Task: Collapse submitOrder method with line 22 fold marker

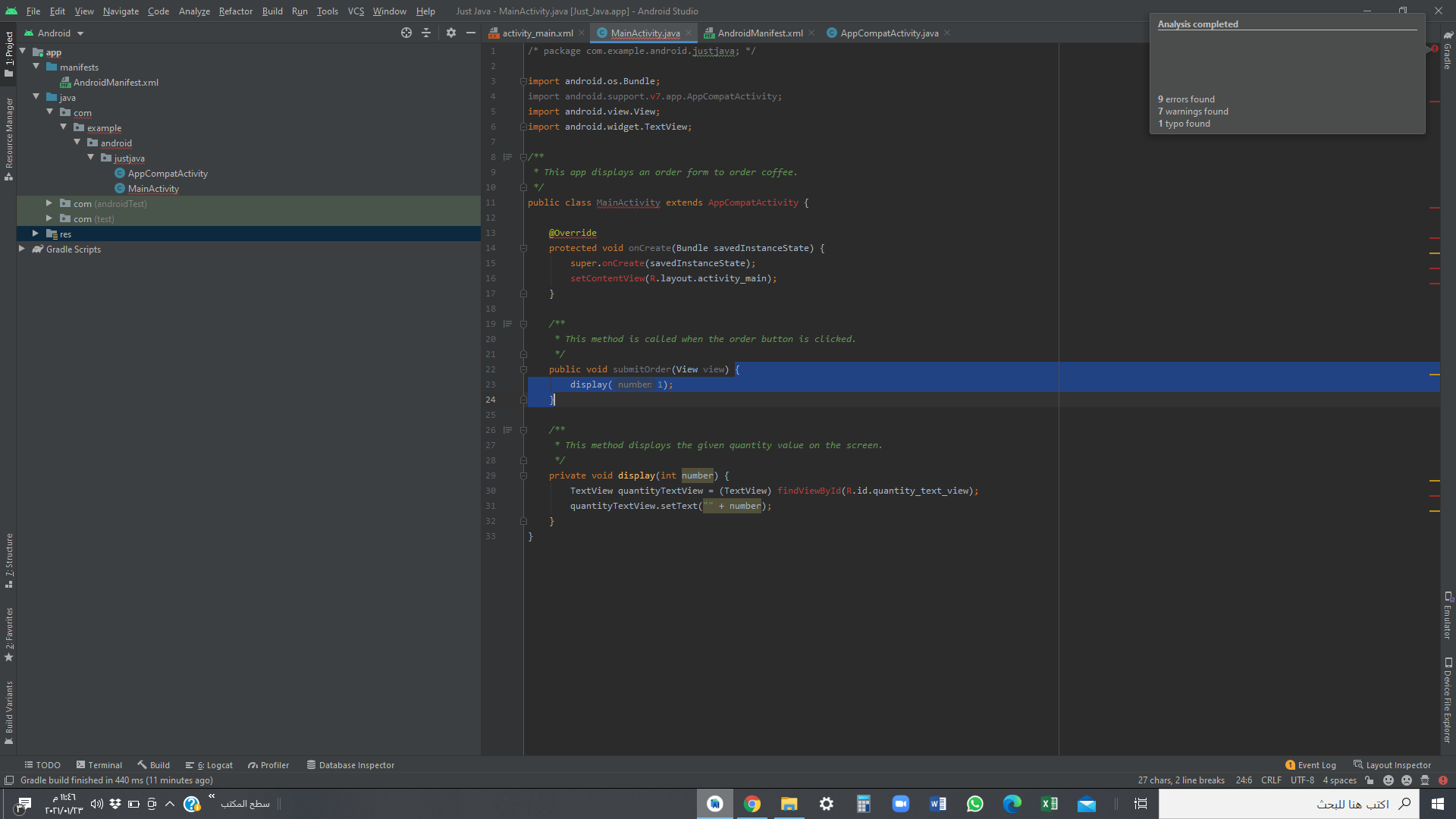Action: [523, 369]
